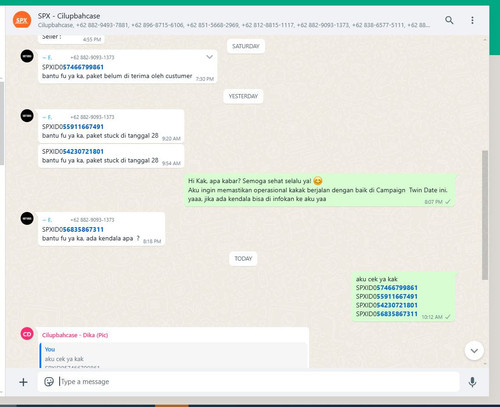Click 'aku cek ya kak' in green message

tap(377, 279)
